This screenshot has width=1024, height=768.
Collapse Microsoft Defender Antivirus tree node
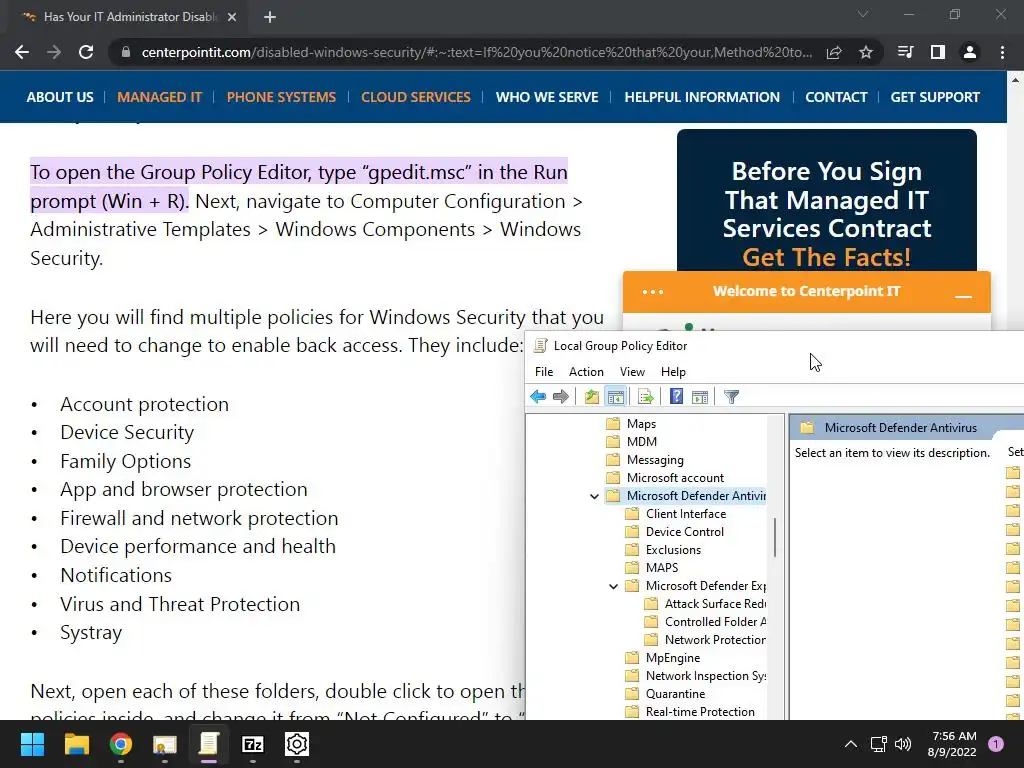click(594, 496)
